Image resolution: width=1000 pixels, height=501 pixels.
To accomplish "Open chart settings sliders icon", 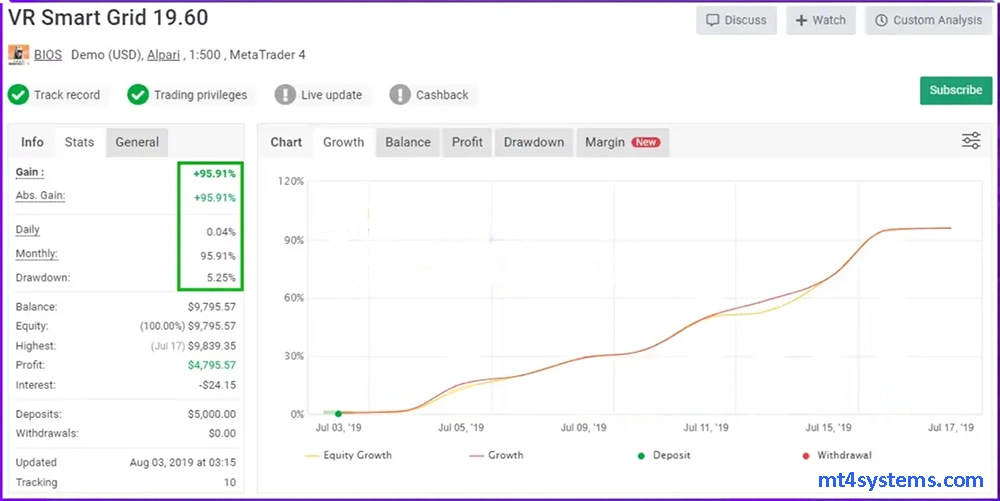I will coord(970,141).
